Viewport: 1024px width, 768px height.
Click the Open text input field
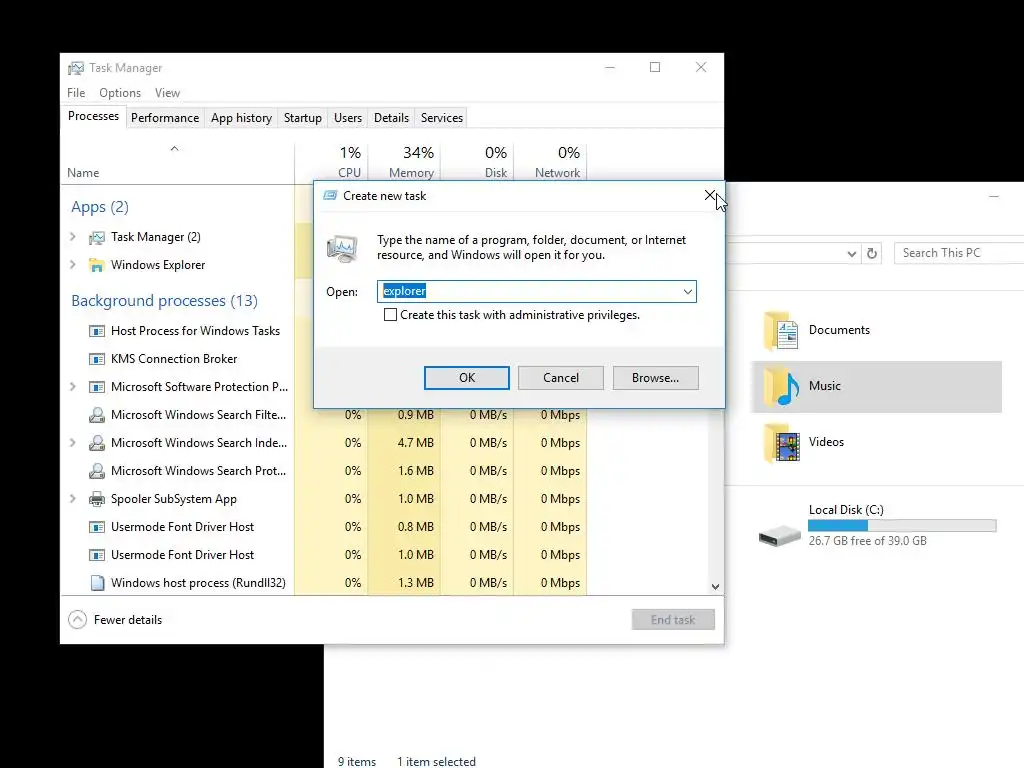click(x=536, y=291)
